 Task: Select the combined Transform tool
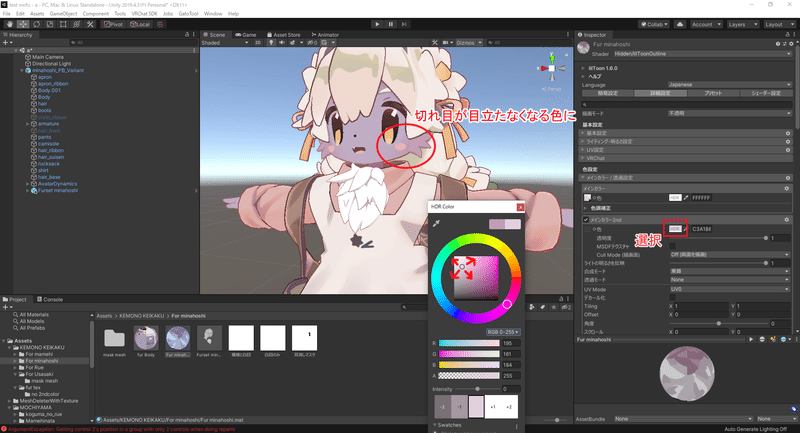click(76, 24)
